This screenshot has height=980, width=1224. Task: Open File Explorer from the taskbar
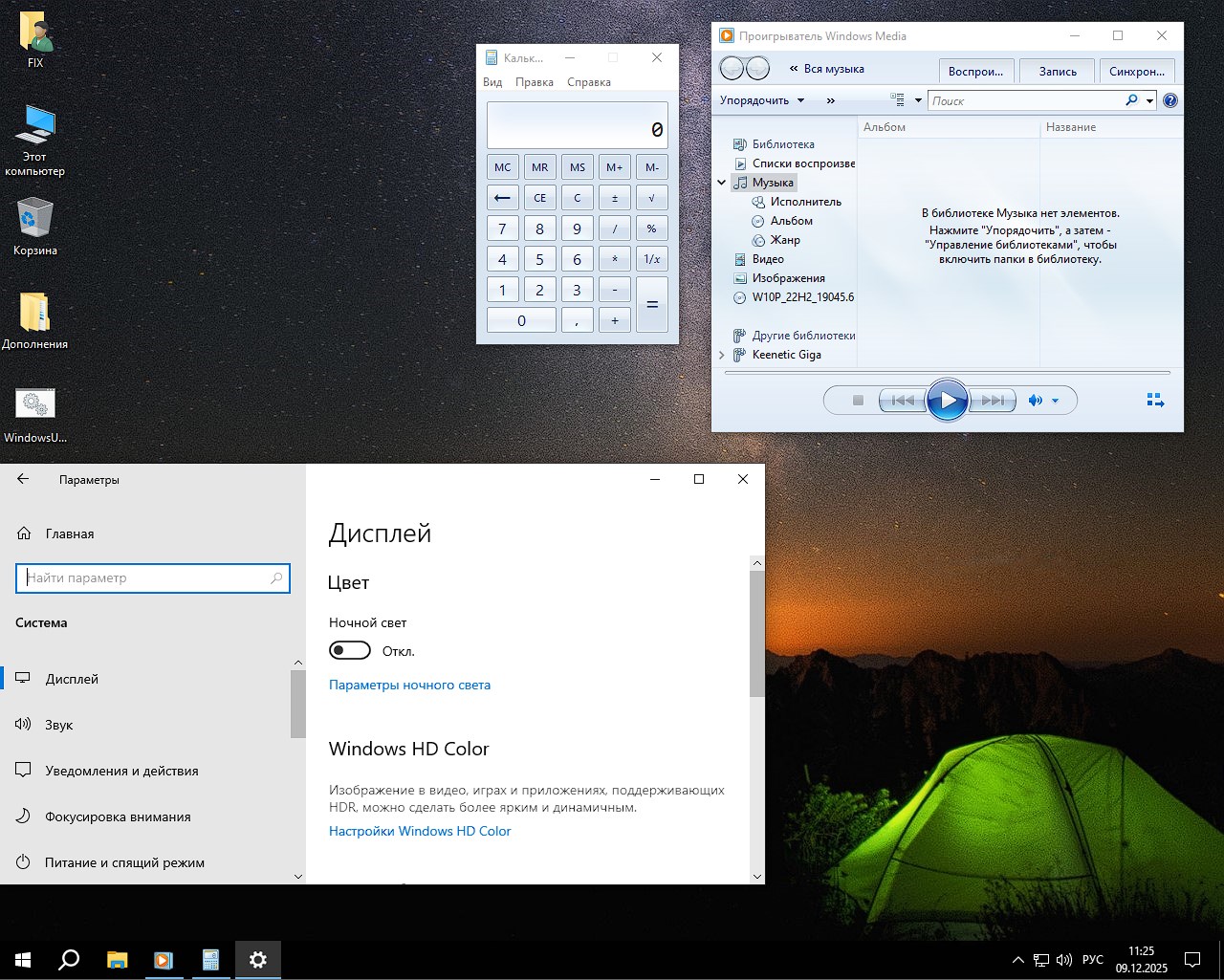click(x=117, y=960)
